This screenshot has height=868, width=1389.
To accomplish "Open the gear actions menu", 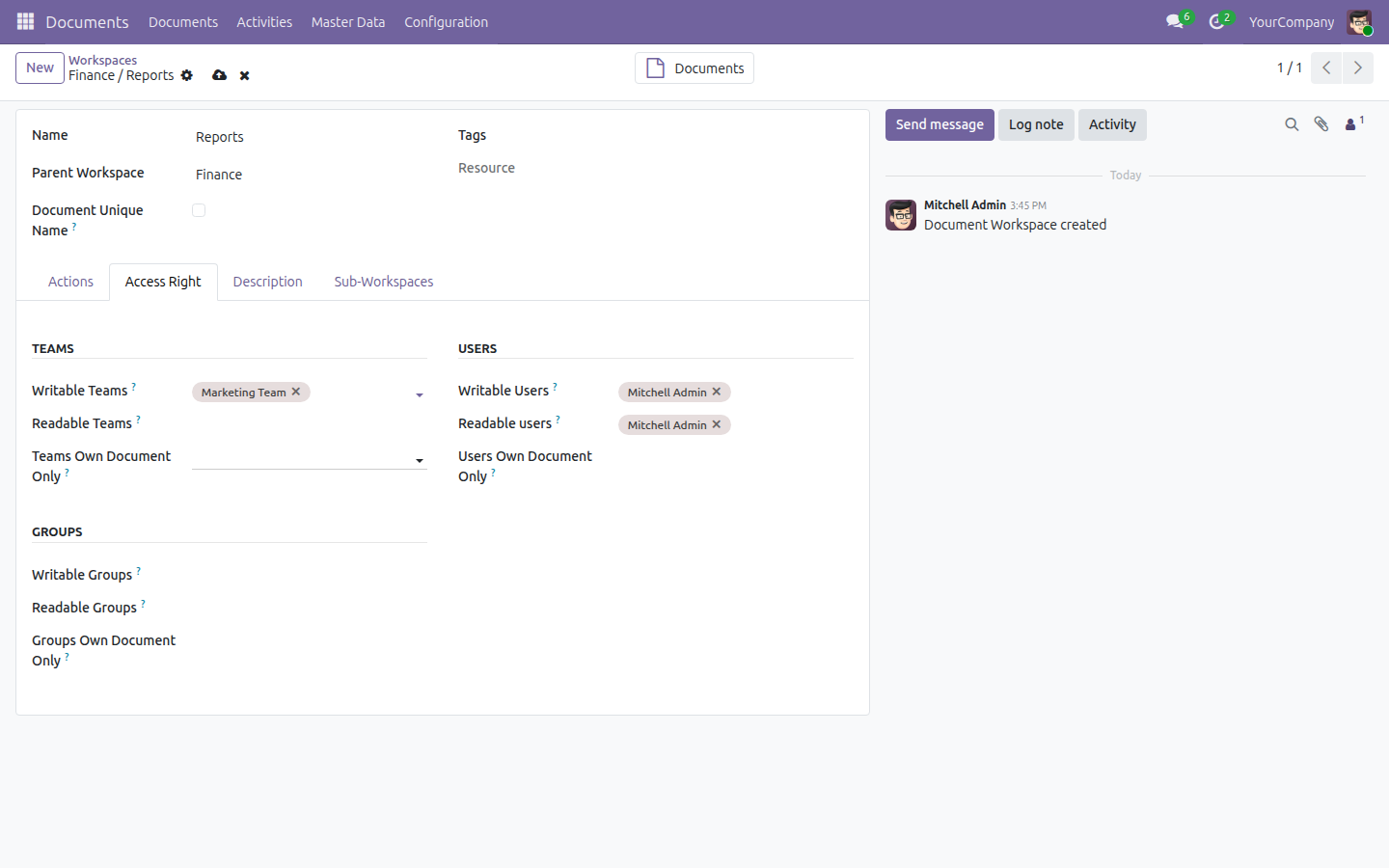I will tap(187, 75).
